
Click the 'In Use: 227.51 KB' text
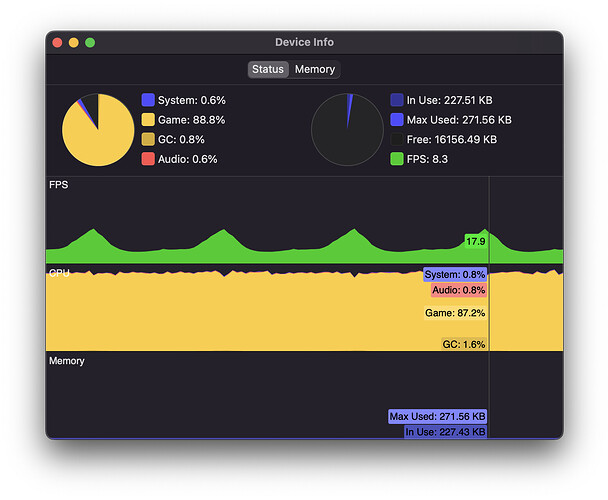click(449, 100)
